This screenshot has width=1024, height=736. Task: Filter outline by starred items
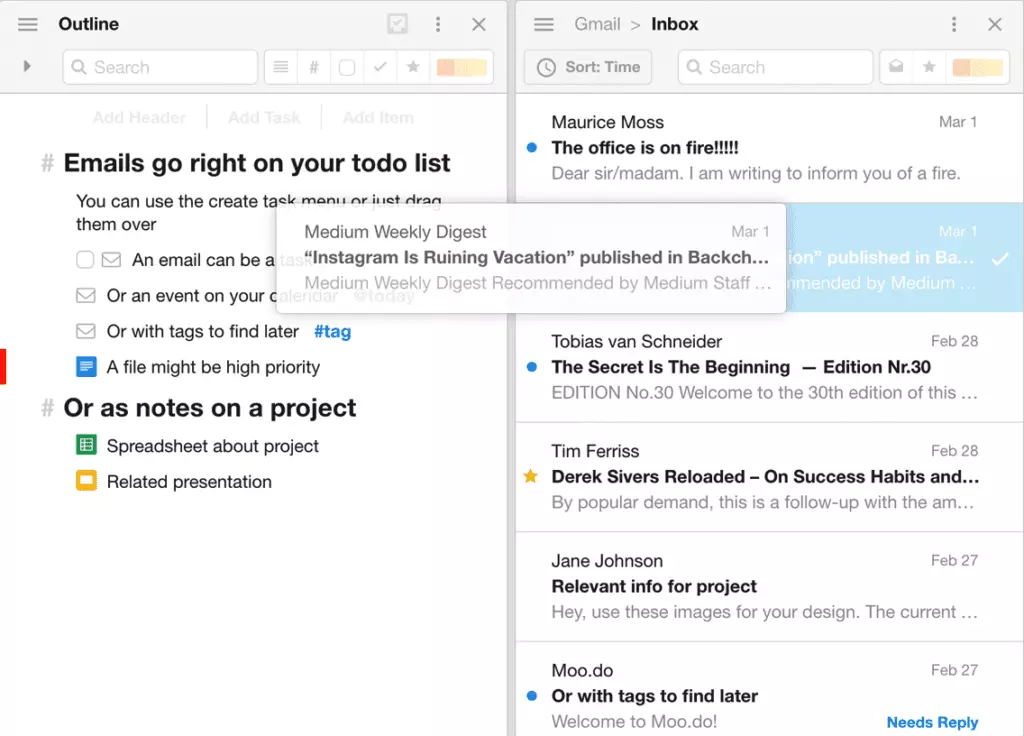412,67
